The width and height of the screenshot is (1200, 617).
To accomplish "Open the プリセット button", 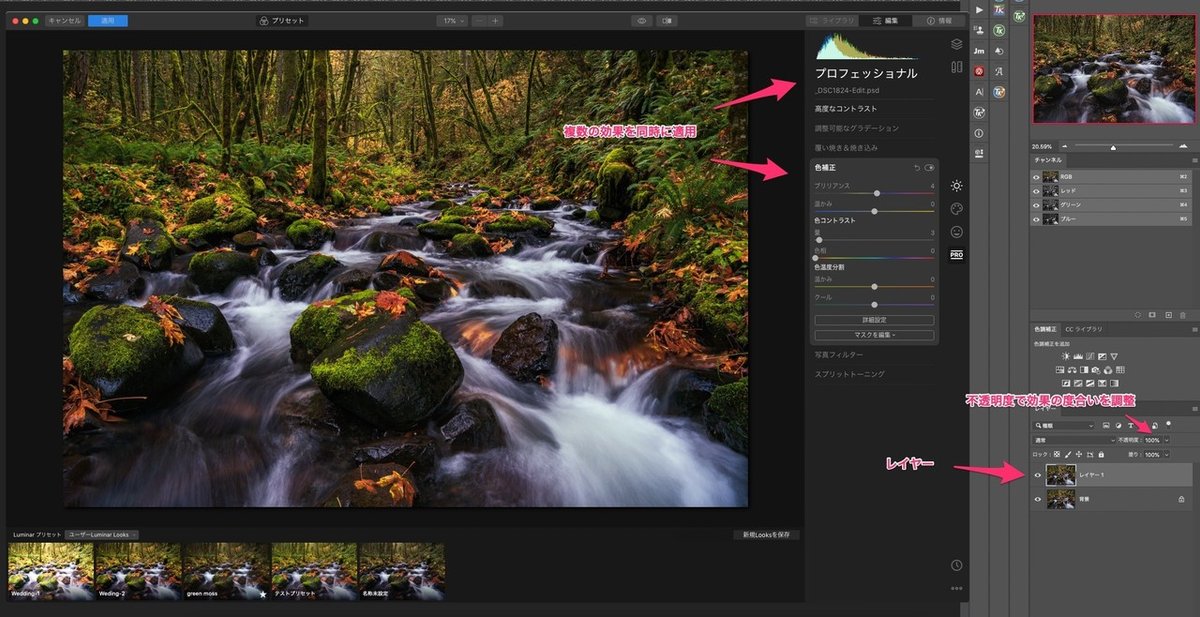I will point(281,20).
